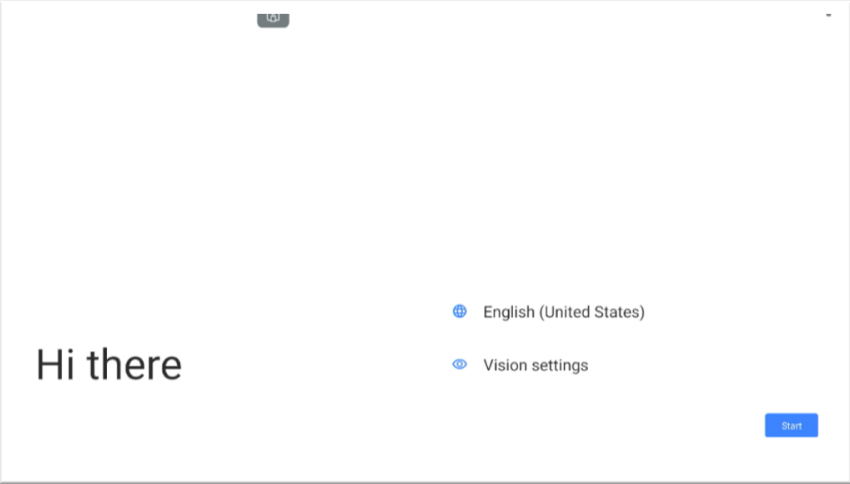
Task: Click the "Hi there" welcome heading
Action: 109,365
